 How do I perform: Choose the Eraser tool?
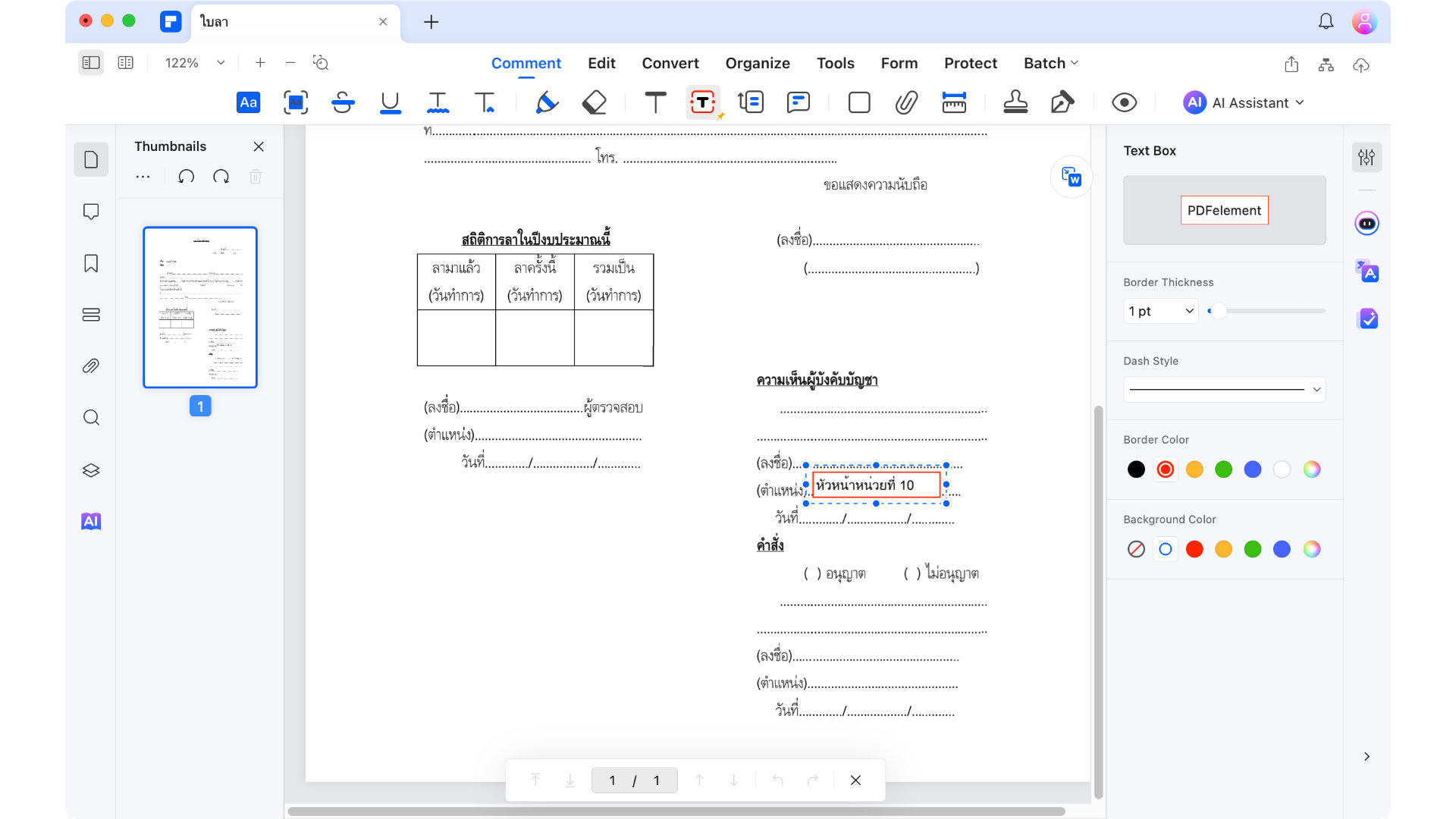(594, 102)
